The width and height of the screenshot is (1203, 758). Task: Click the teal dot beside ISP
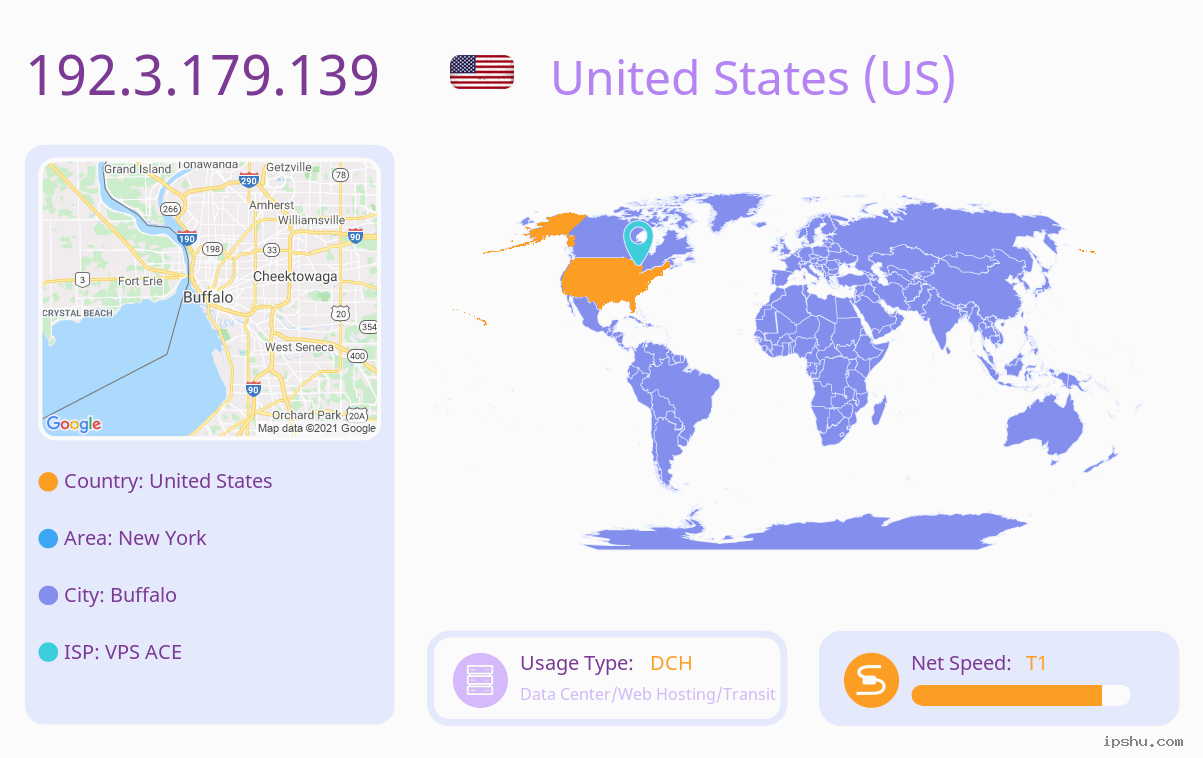coord(48,652)
